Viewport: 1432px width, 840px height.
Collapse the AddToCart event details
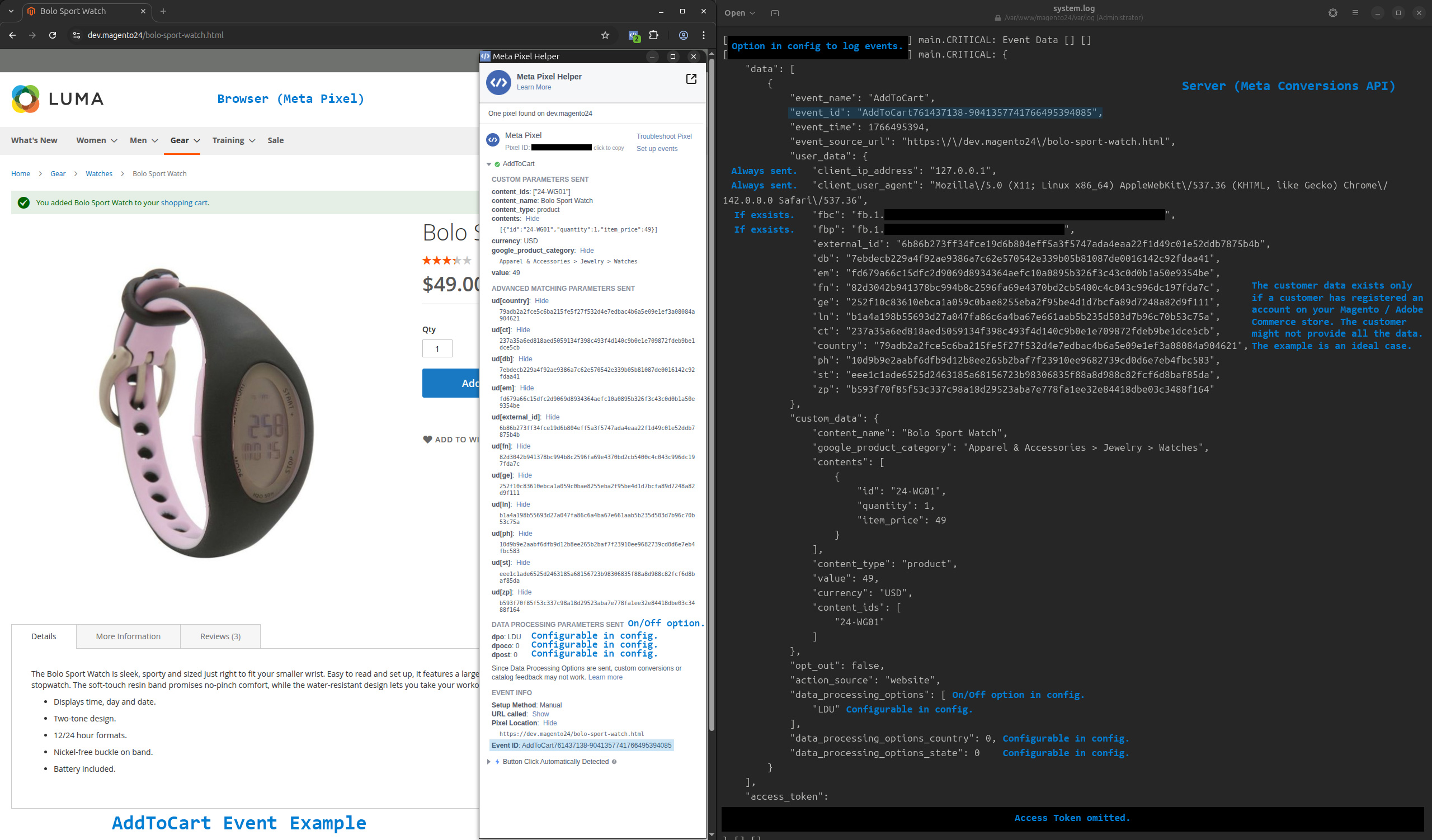pos(489,163)
